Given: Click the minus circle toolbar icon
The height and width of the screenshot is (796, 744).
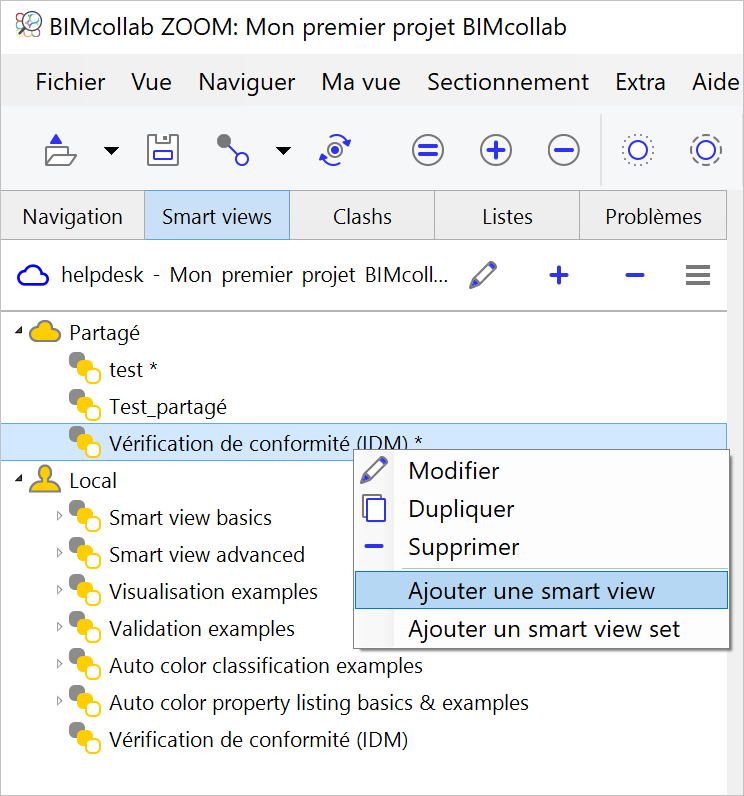Looking at the screenshot, I should pyautogui.click(x=564, y=150).
